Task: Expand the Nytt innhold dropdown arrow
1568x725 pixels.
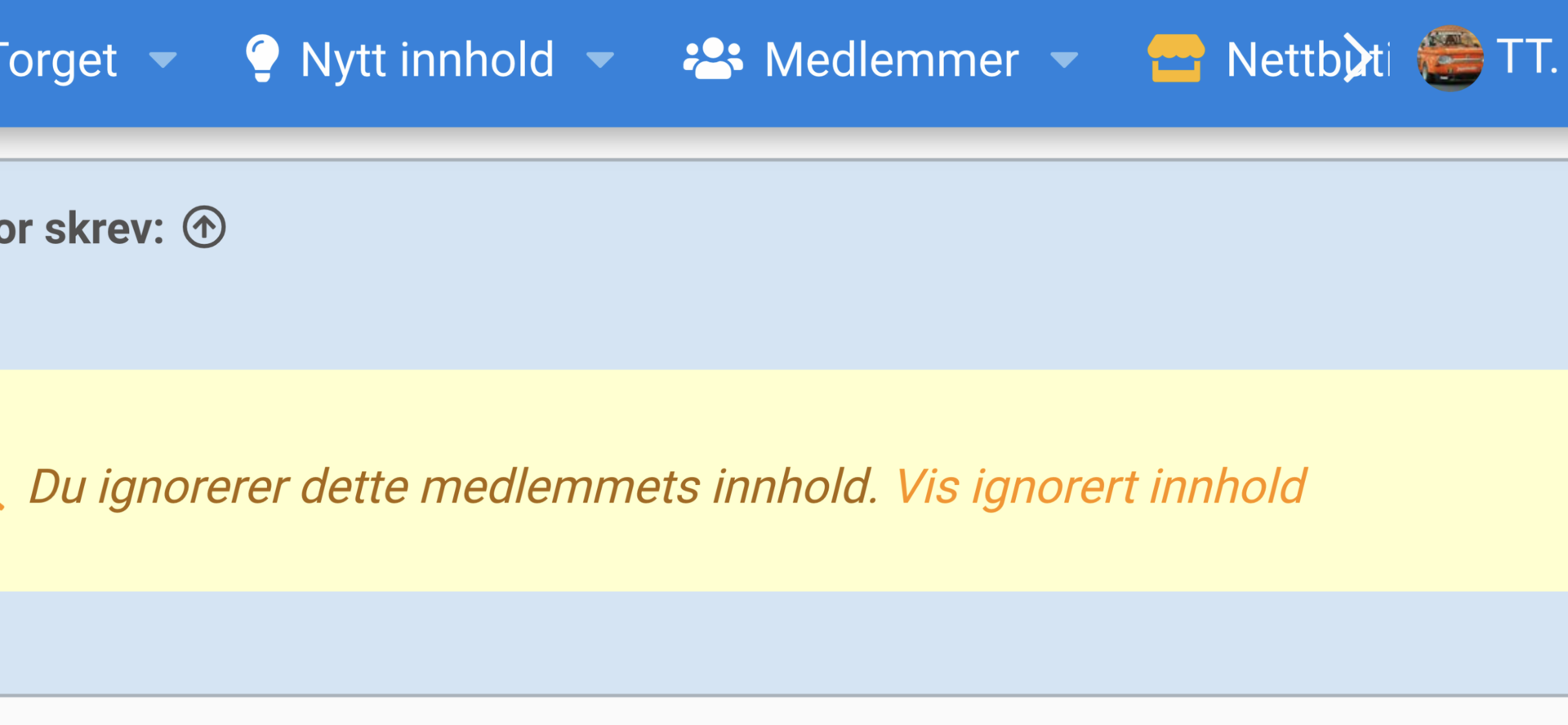Action: click(600, 60)
